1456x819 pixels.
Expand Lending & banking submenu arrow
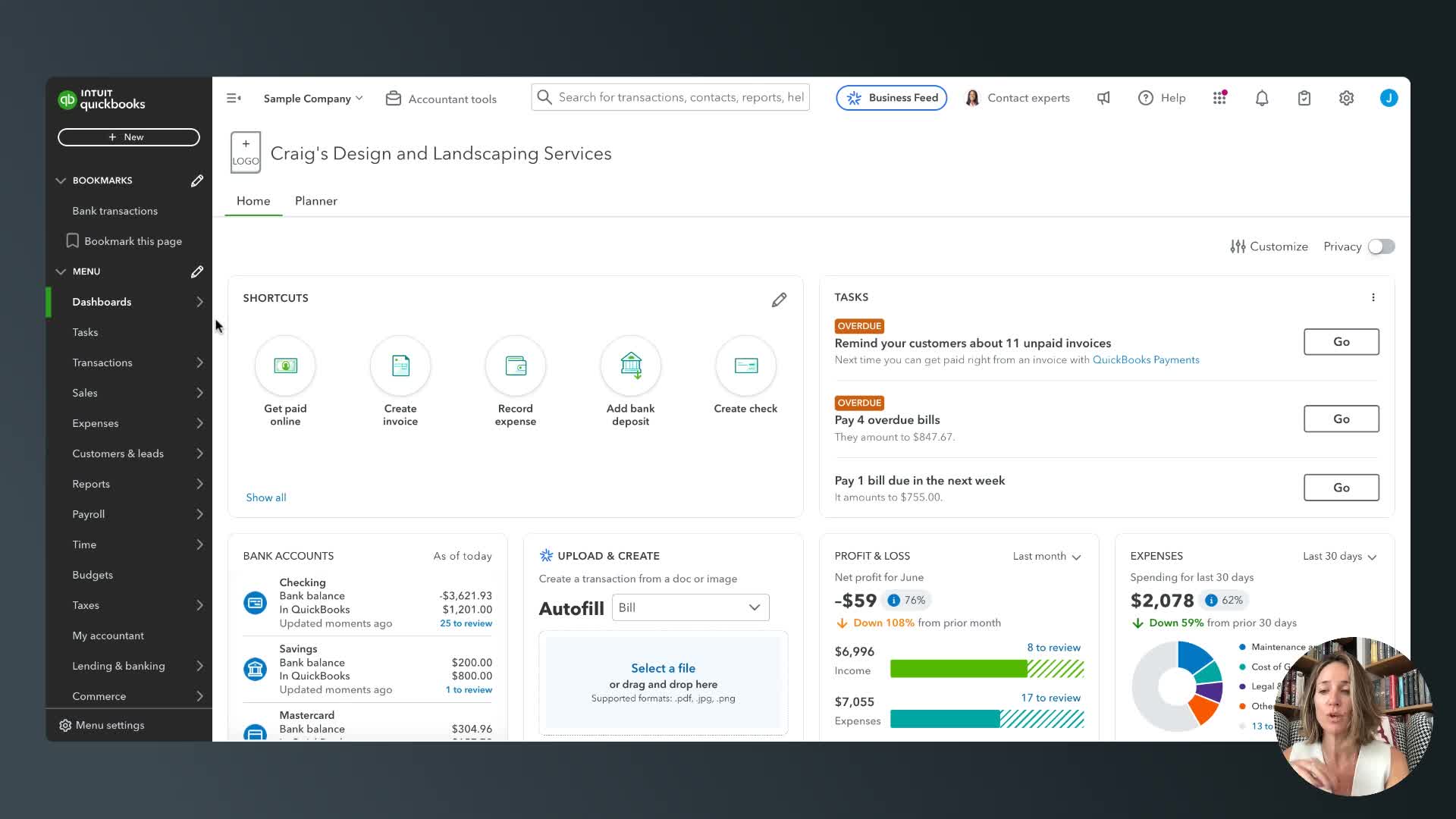[199, 666]
